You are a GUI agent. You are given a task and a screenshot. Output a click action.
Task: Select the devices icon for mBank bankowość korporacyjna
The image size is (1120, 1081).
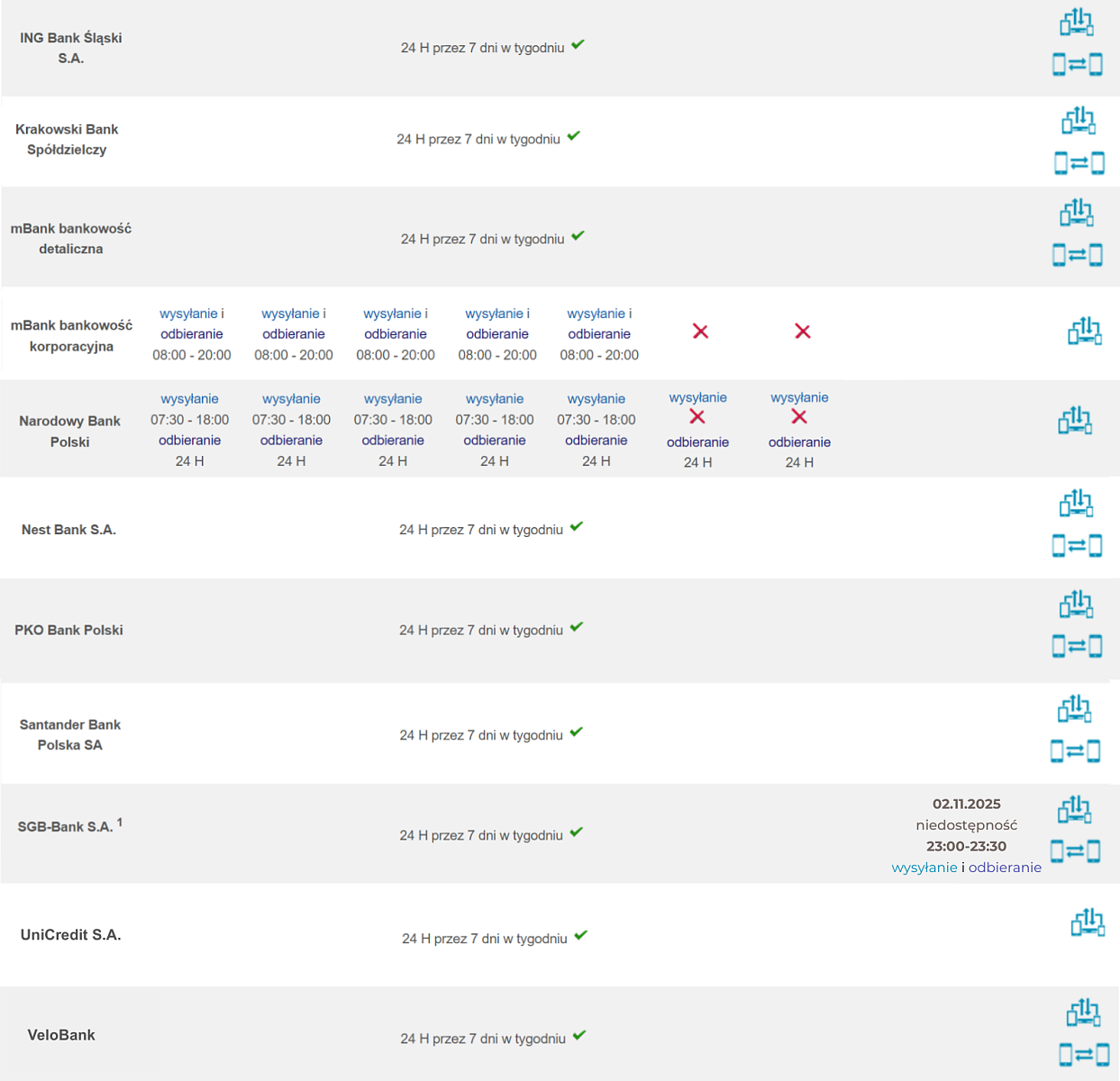pyautogui.click(x=1084, y=332)
